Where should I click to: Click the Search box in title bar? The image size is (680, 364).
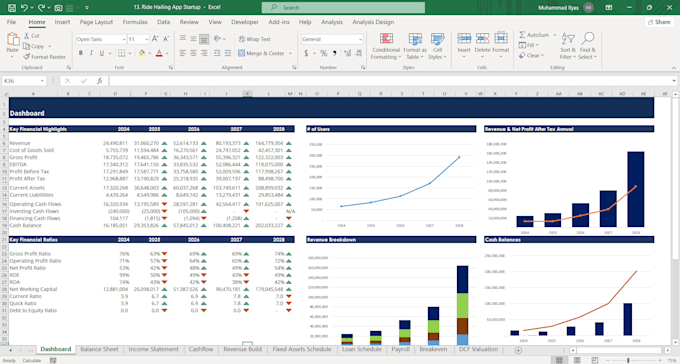(x=343, y=7)
